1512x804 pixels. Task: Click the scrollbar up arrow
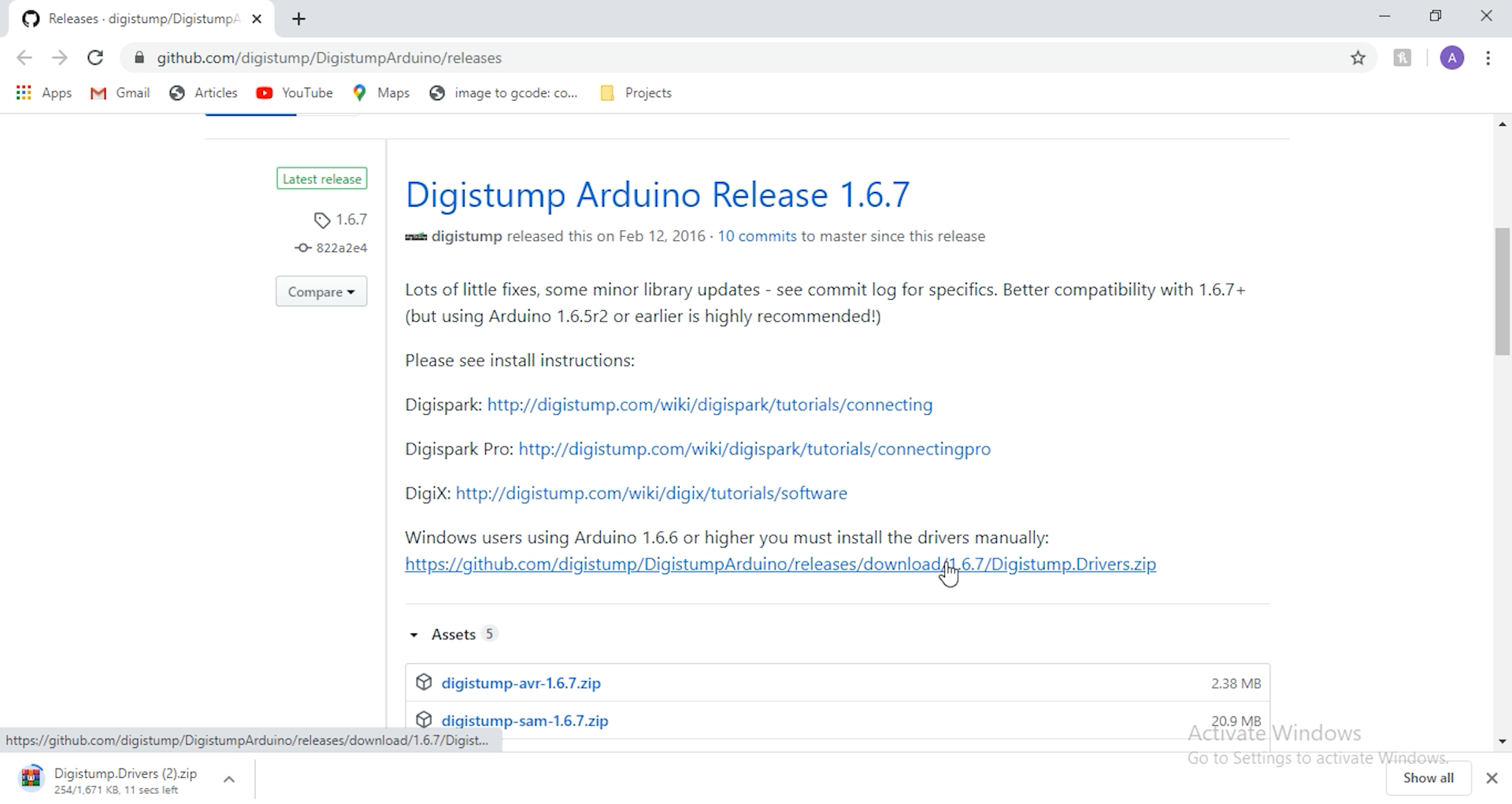(1503, 124)
